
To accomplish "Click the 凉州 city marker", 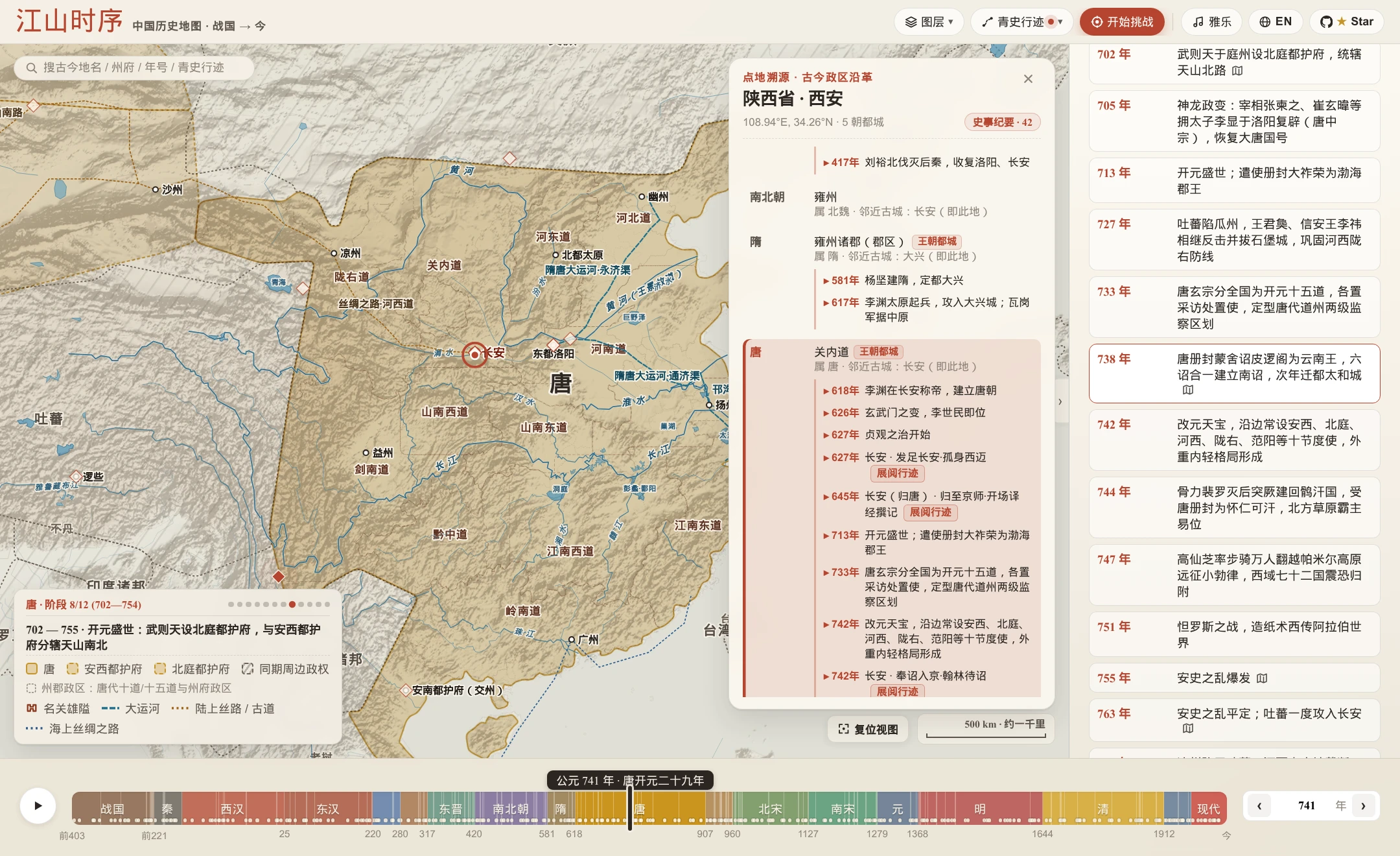I will pos(334,253).
